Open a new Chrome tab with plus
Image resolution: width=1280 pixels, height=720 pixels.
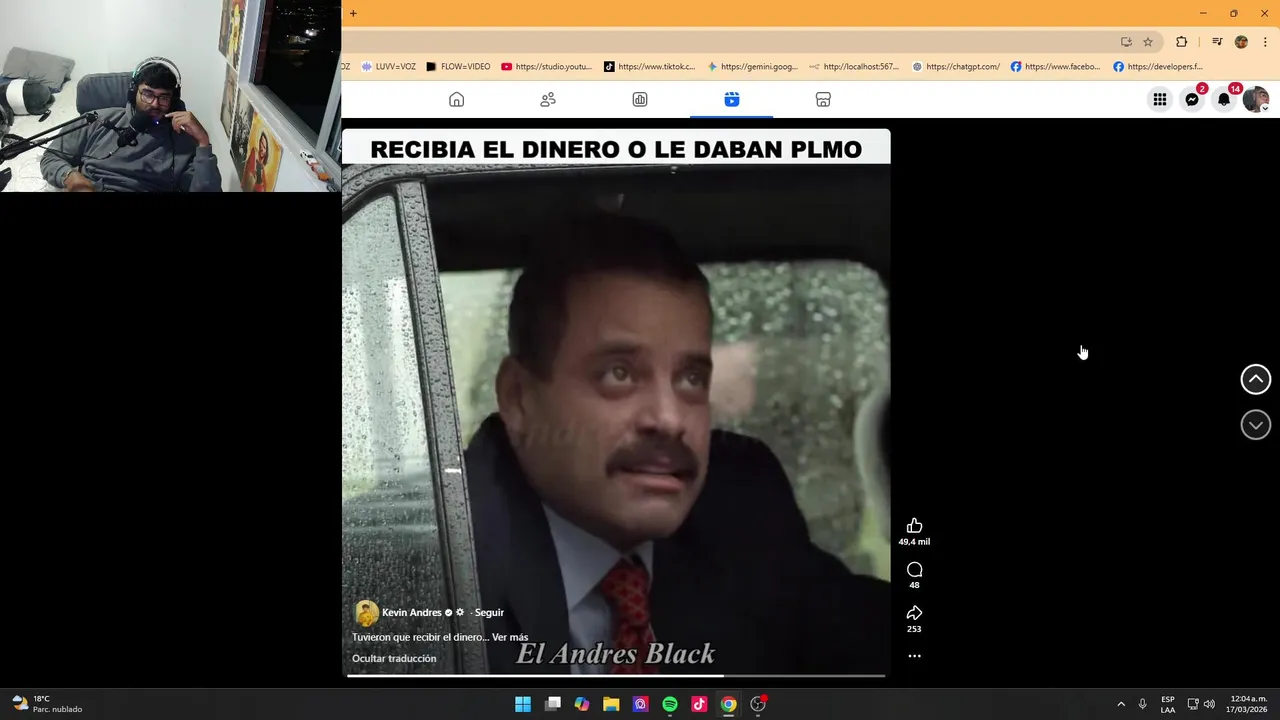[353, 13]
